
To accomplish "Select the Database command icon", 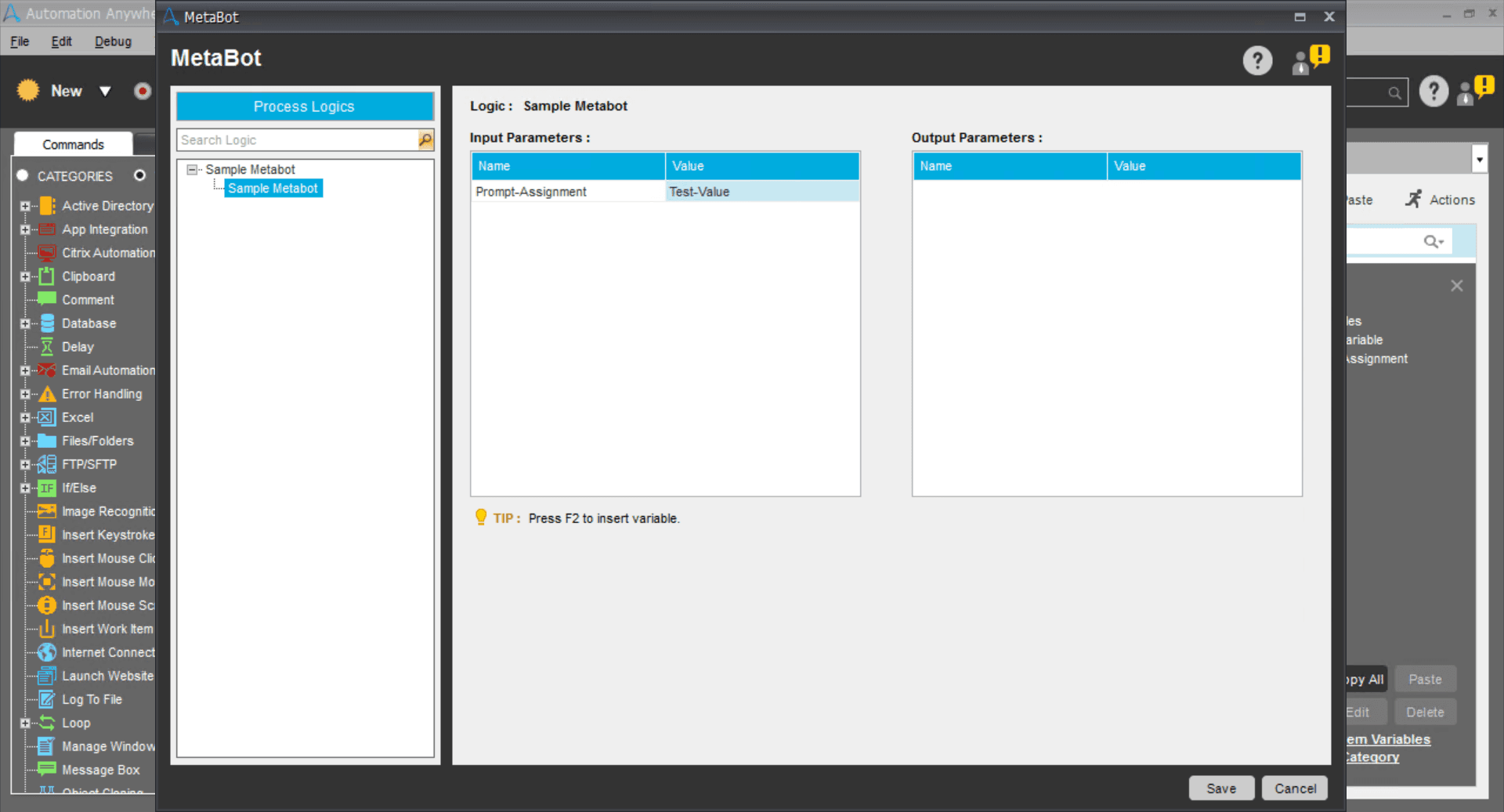I will tap(47, 323).
